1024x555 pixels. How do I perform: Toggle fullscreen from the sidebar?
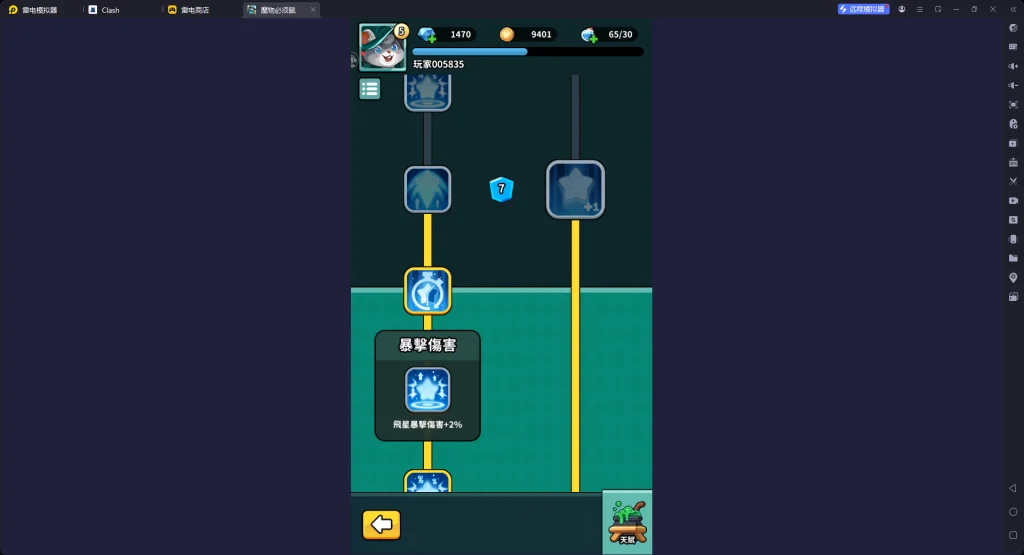point(1013,104)
